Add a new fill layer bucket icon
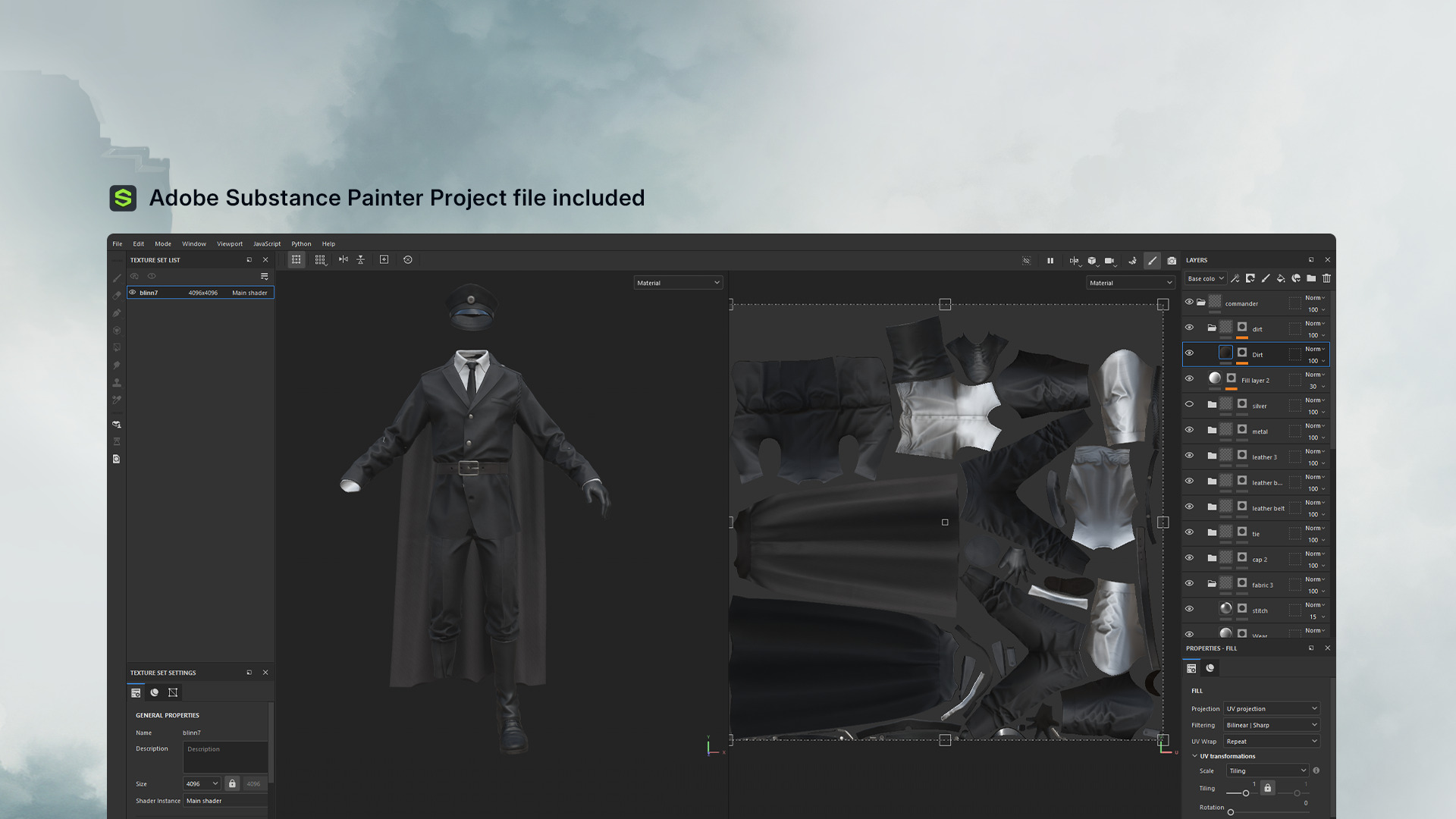The image size is (1456, 819). 1281,279
